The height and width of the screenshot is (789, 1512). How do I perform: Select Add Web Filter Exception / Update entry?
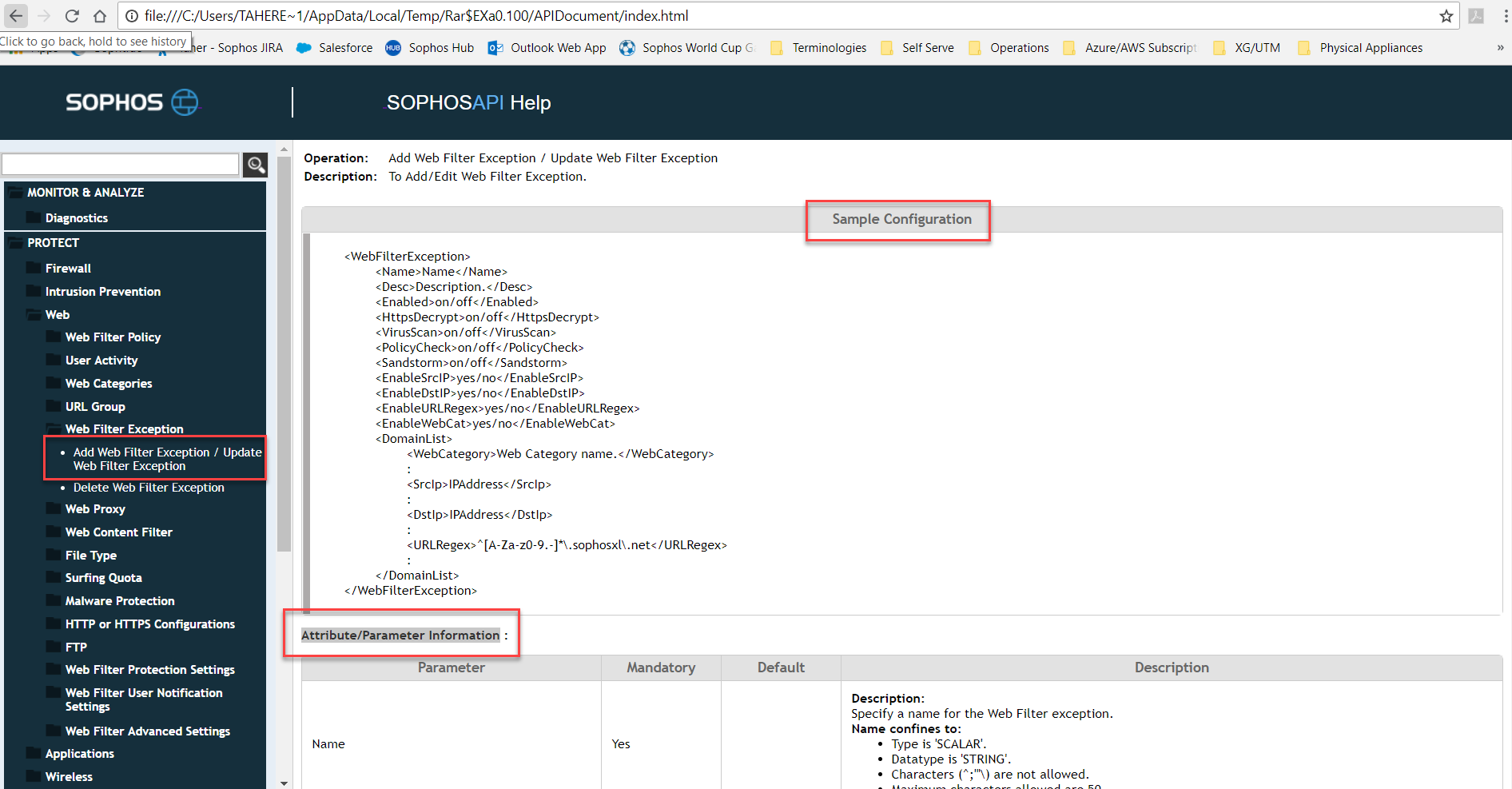167,459
